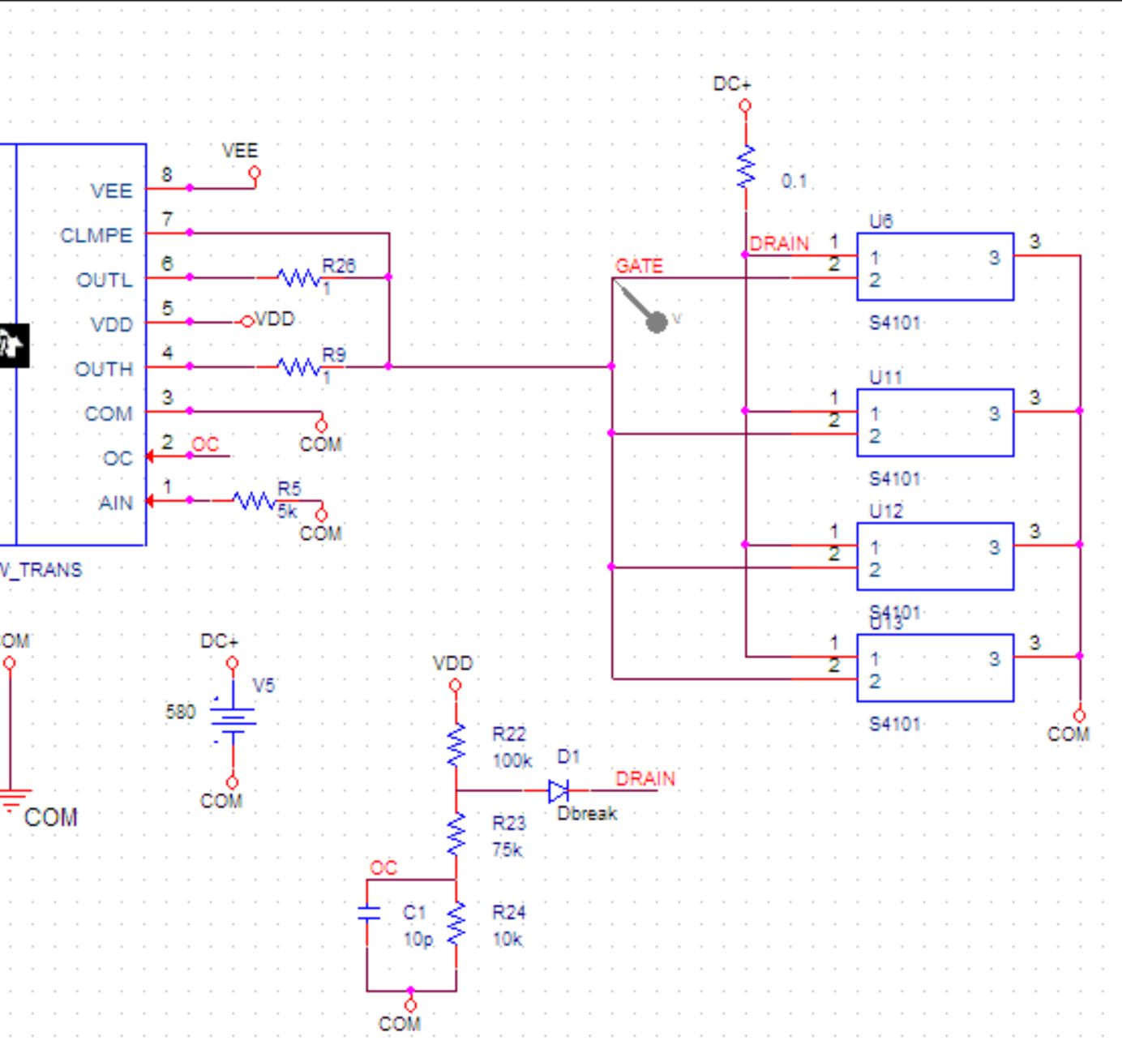1148x1049 pixels.
Task: Click the 100k value of R22
Action: point(512,761)
